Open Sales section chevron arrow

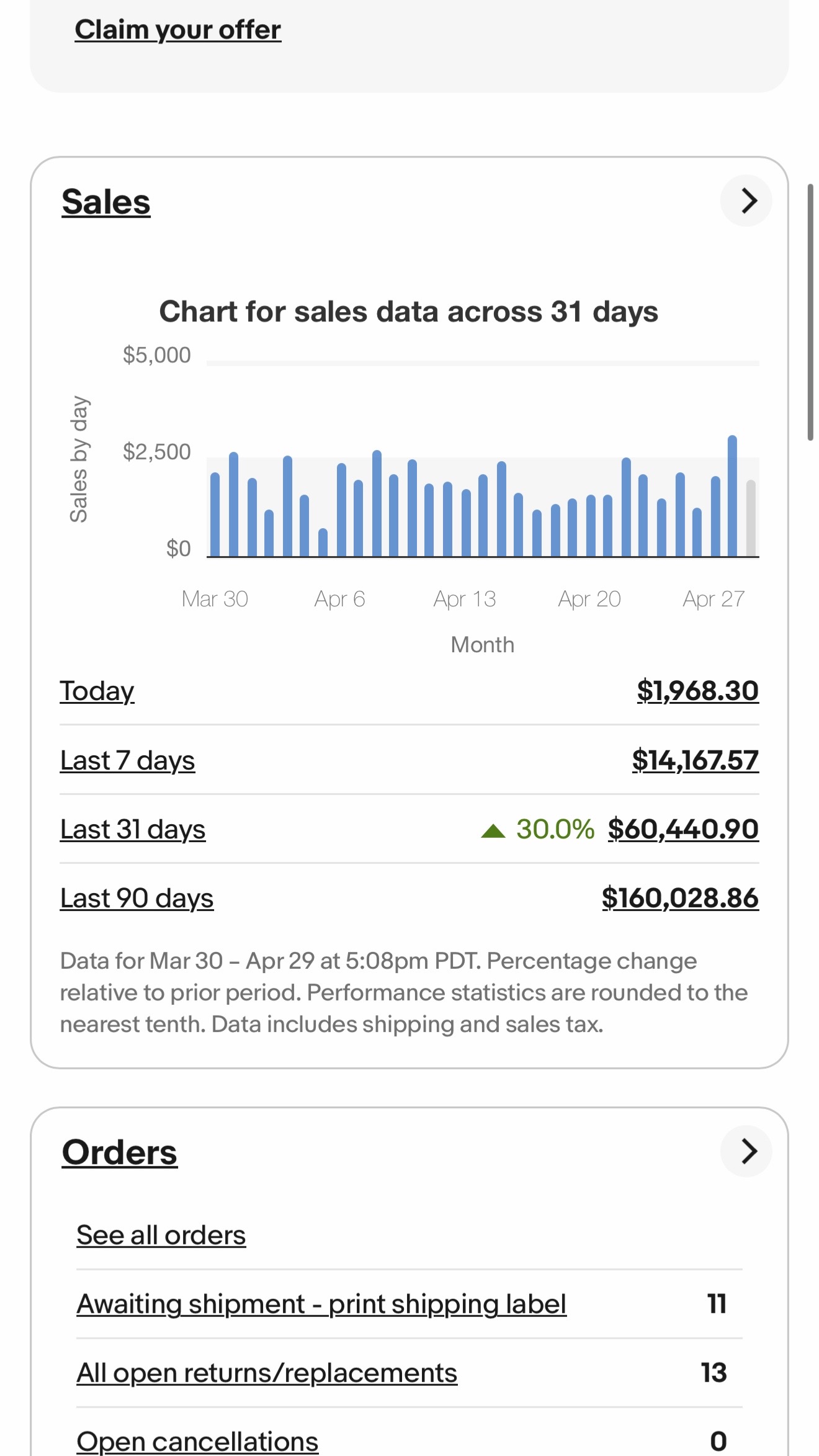coord(746,200)
